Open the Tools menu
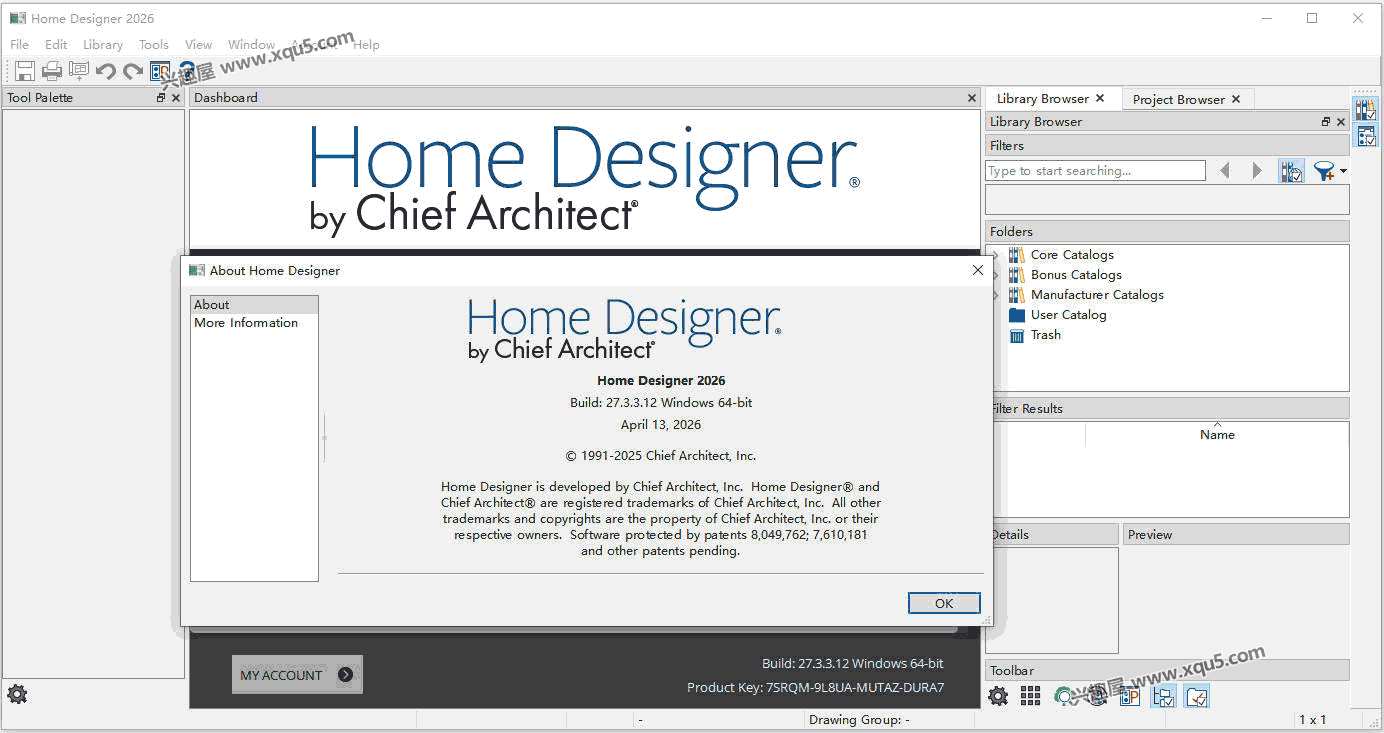This screenshot has width=1384, height=733. coord(154,45)
